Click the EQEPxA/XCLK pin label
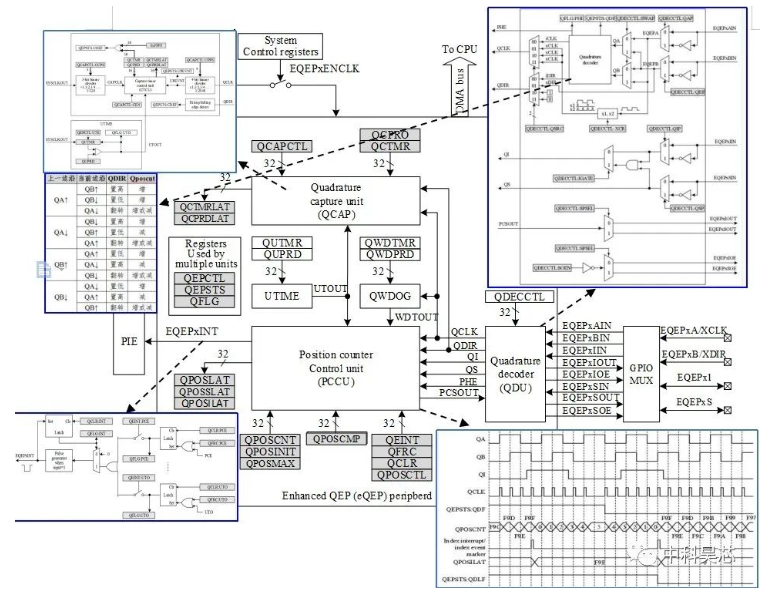 point(693,331)
